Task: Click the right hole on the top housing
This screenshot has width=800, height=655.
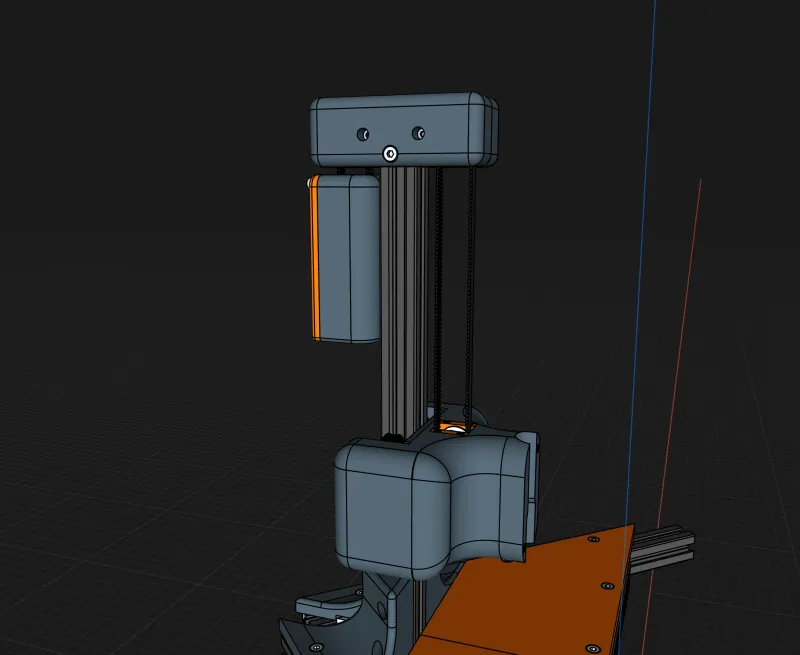Action: click(420, 133)
